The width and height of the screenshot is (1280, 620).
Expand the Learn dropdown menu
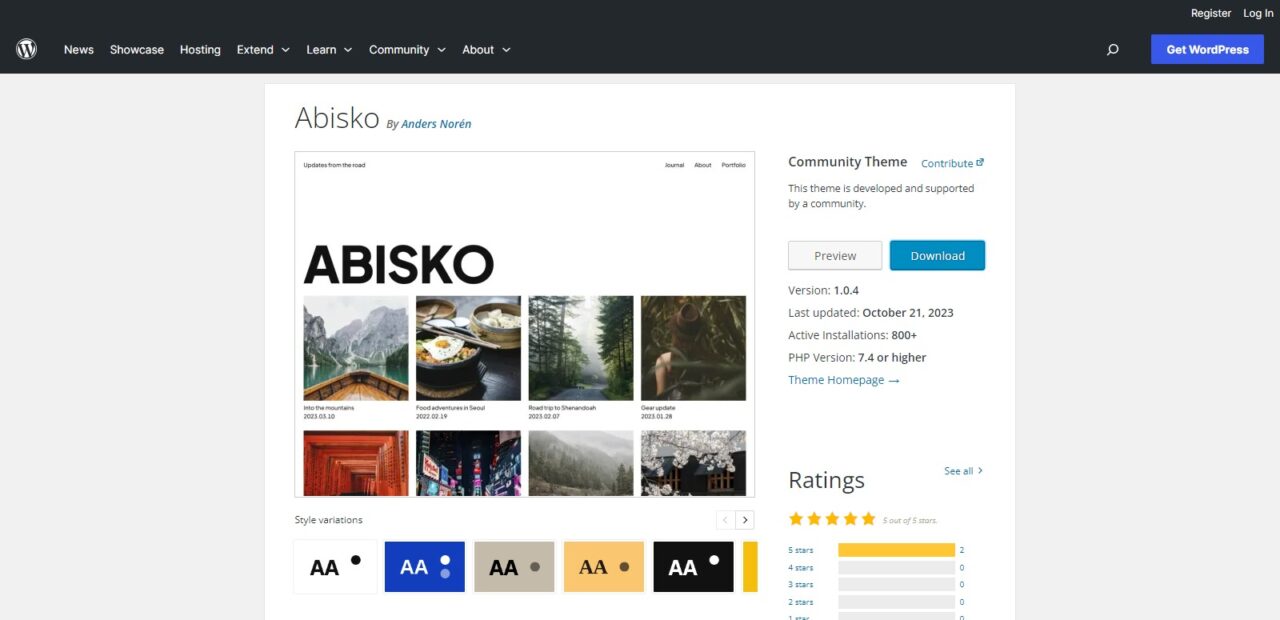click(329, 49)
